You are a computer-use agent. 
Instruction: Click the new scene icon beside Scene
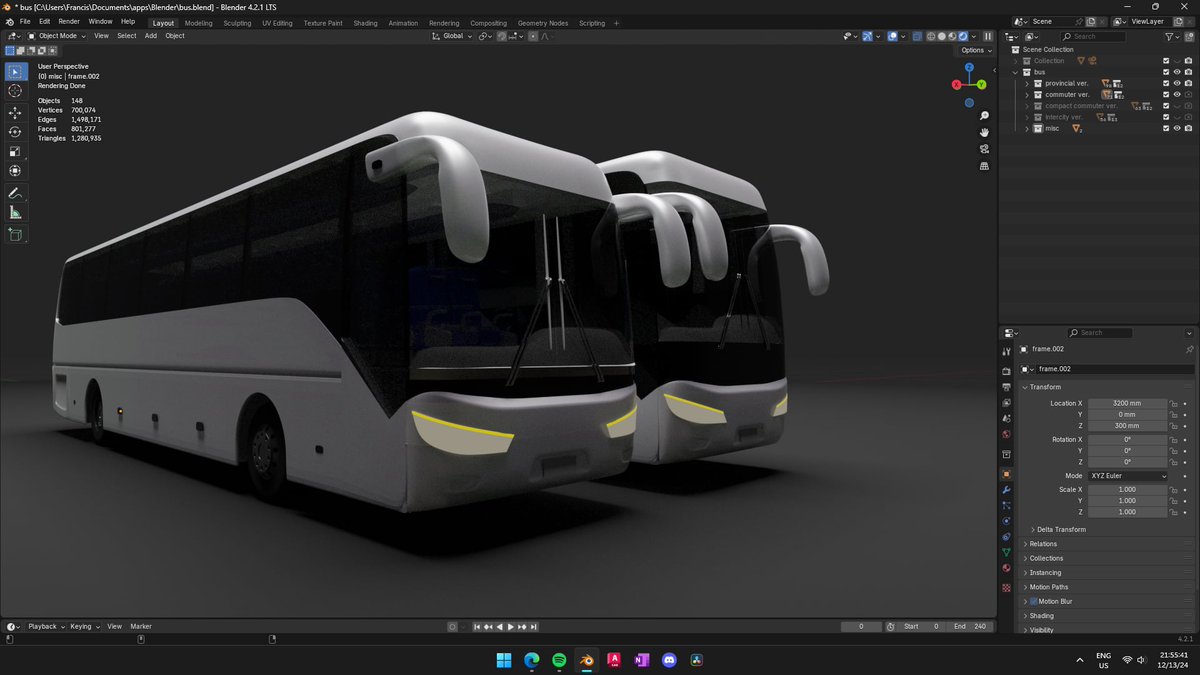point(1090,21)
